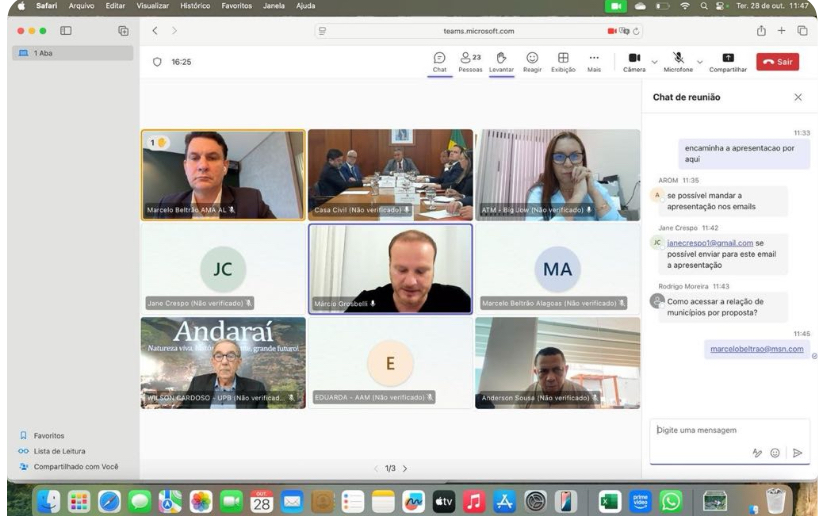Leave the meeting with Sair button

[x=777, y=62]
